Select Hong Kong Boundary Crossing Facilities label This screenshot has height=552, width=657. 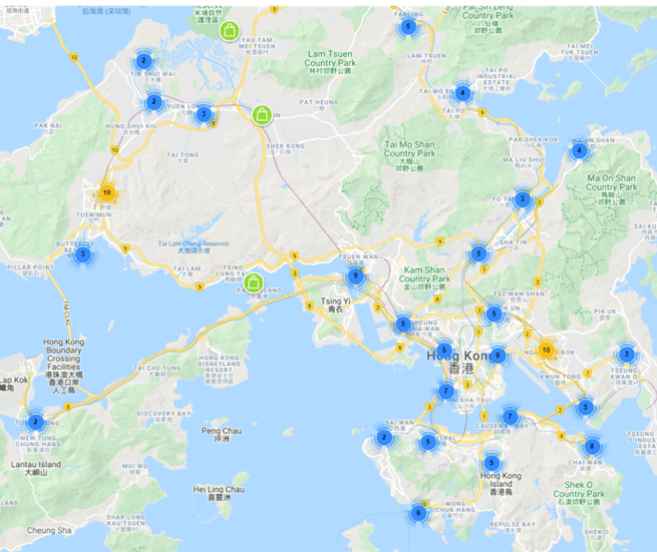pyautogui.click(x=64, y=366)
